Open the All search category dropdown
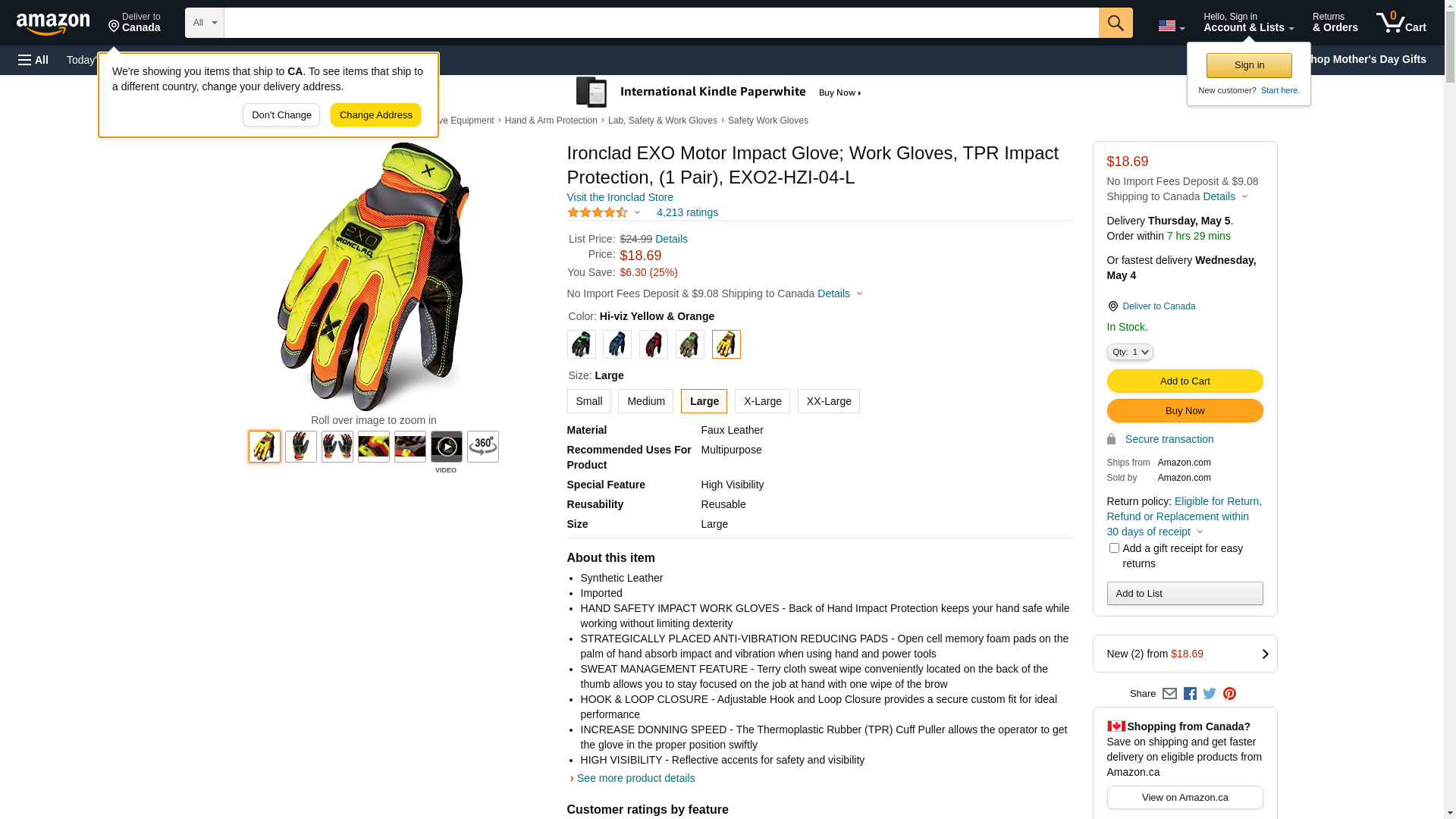This screenshot has width=1456, height=819. 205,23
